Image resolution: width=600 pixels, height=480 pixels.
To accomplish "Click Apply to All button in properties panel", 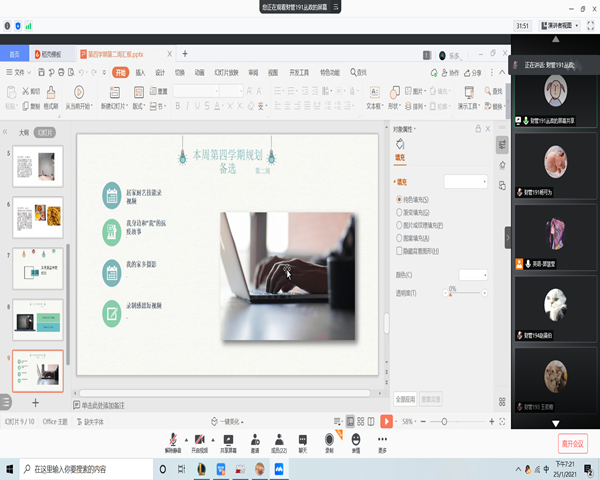I will pos(405,399).
